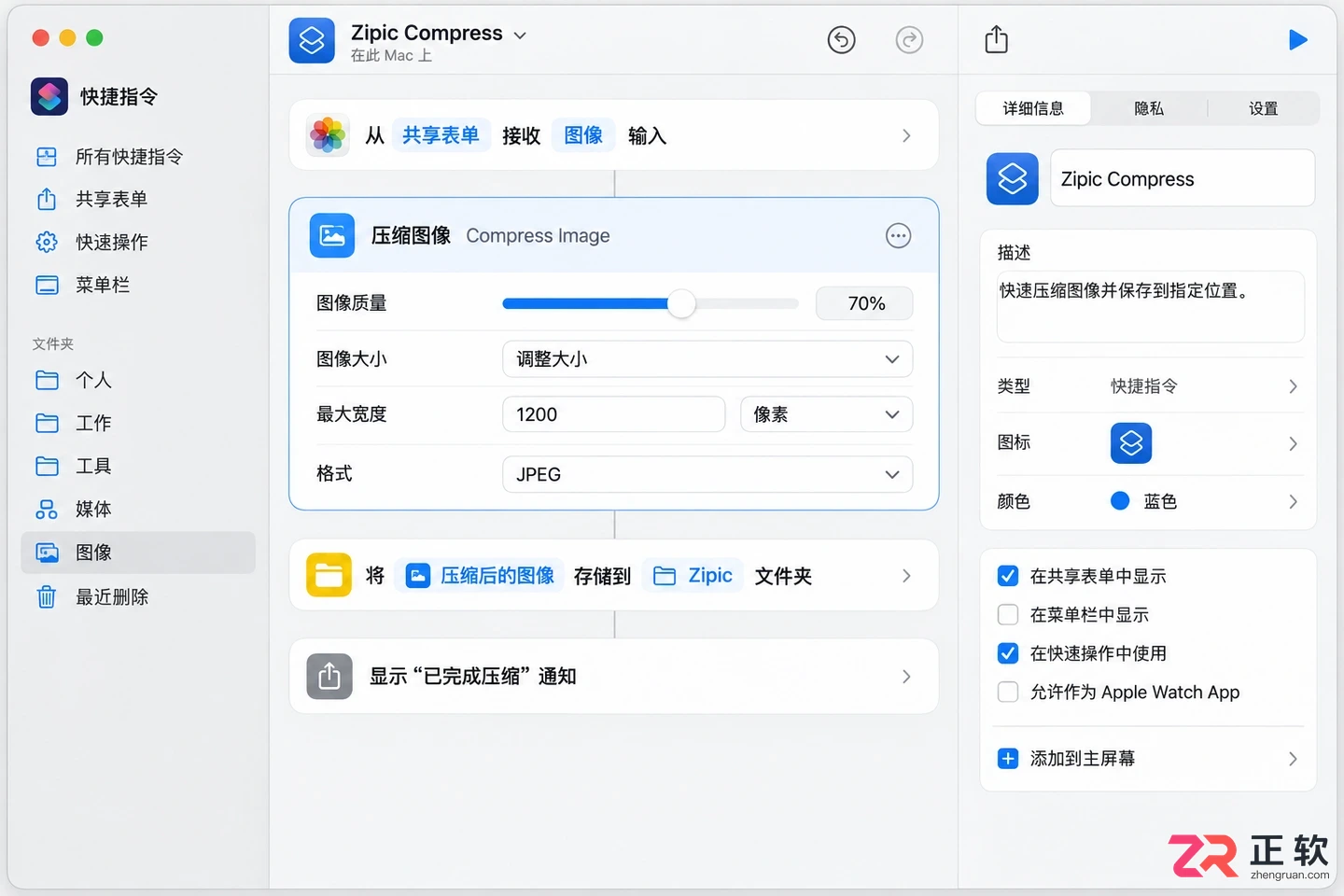1344x896 pixels.
Task: Open the 个人 folder
Action: pyautogui.click(x=138, y=380)
